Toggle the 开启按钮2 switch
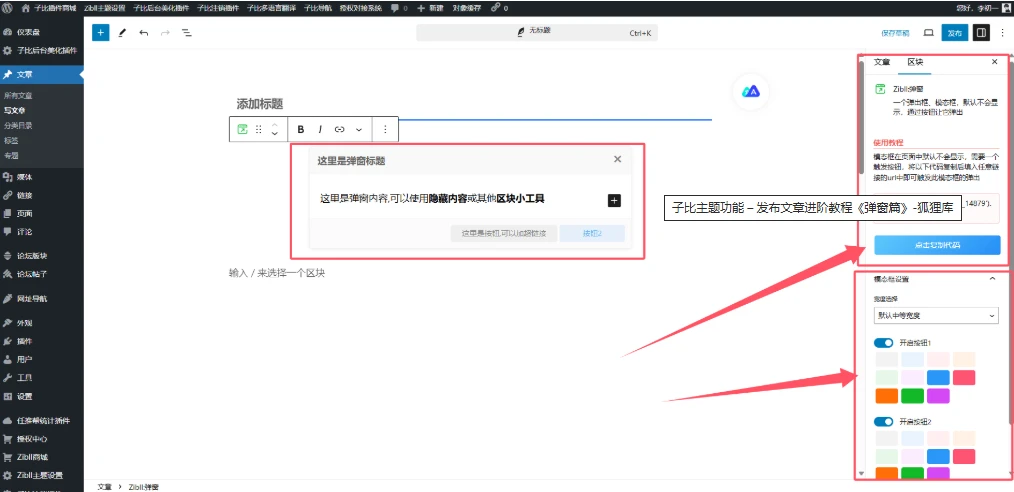Screen dimensions: 1014x492 click(883, 422)
